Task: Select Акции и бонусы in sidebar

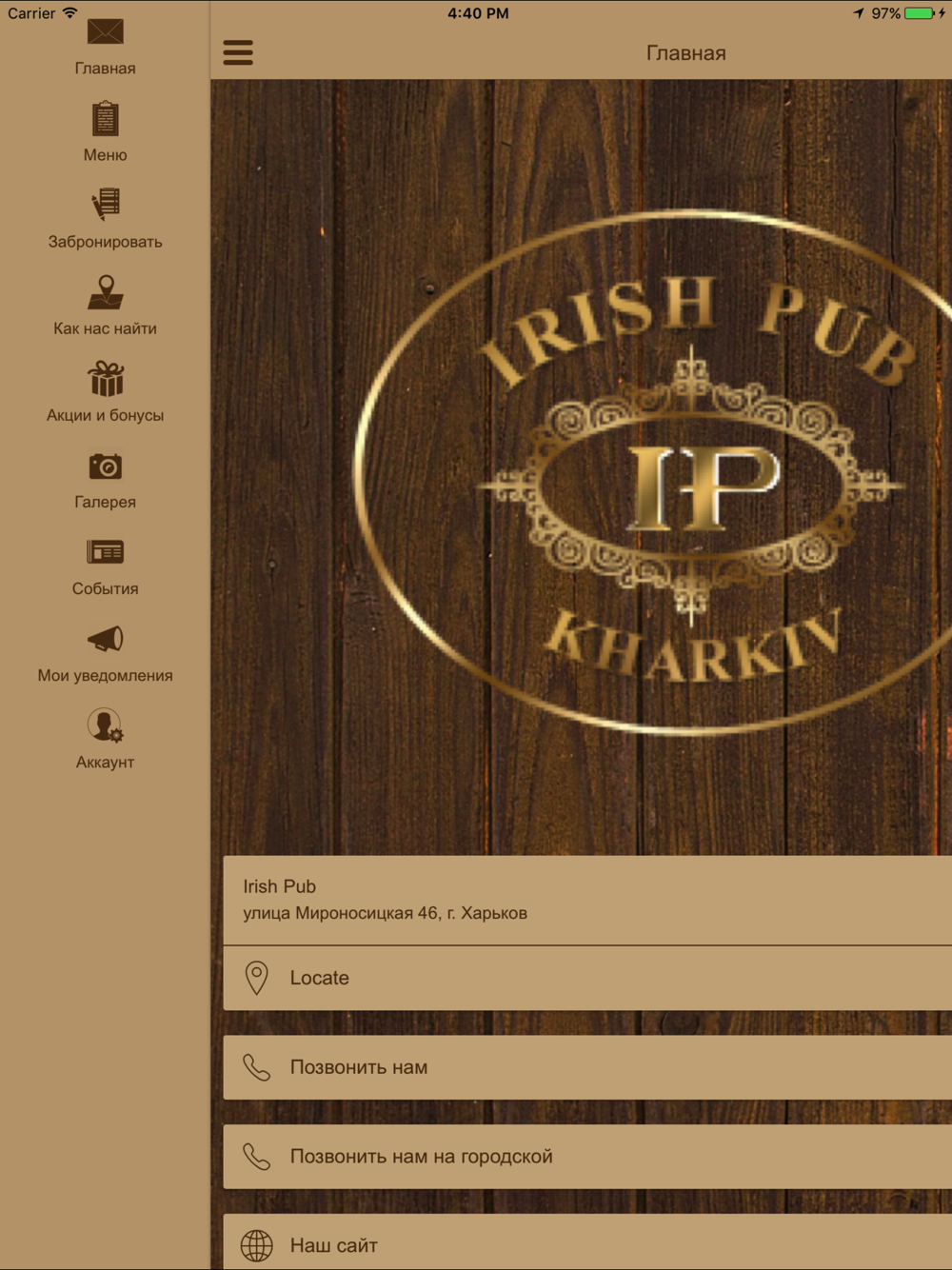Action: coord(105,415)
